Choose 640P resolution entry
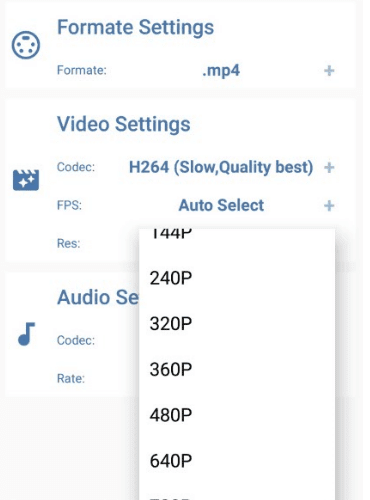Viewport: 370px width, 500px height. (237, 461)
